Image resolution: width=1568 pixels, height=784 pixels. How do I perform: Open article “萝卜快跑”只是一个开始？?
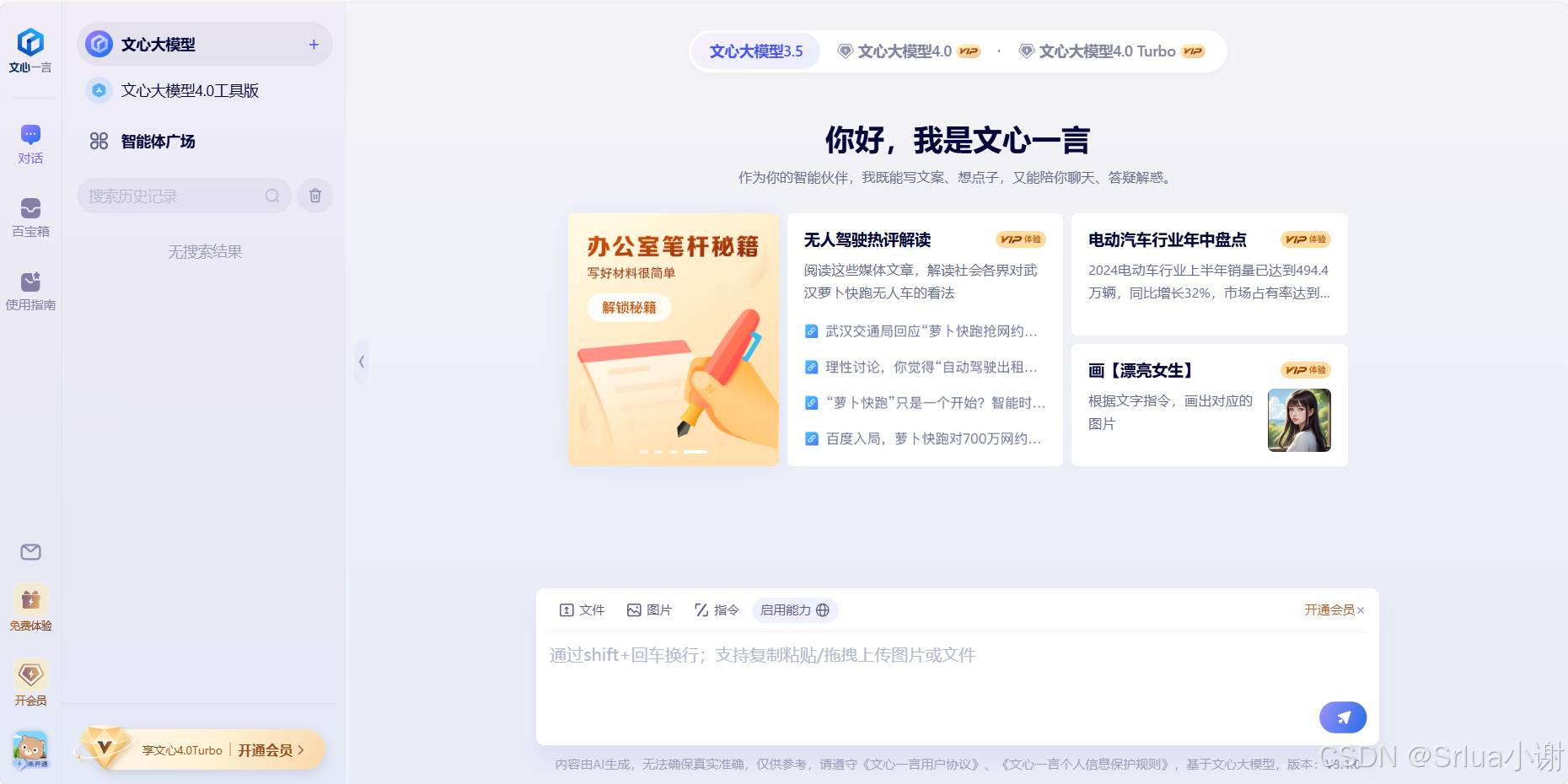[925, 403]
